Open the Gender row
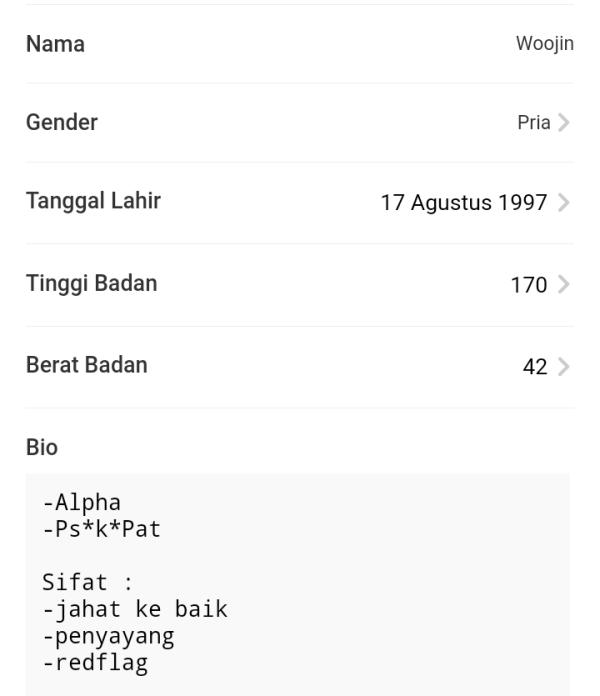600x696 pixels. tap(300, 123)
